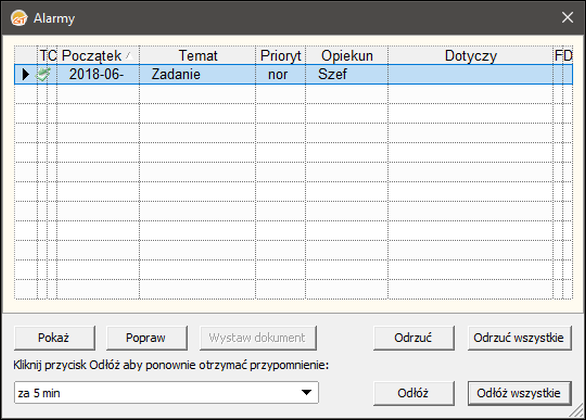The image size is (586, 420).
Task: Close the Alarmy window
Action: pyautogui.click(x=567, y=17)
